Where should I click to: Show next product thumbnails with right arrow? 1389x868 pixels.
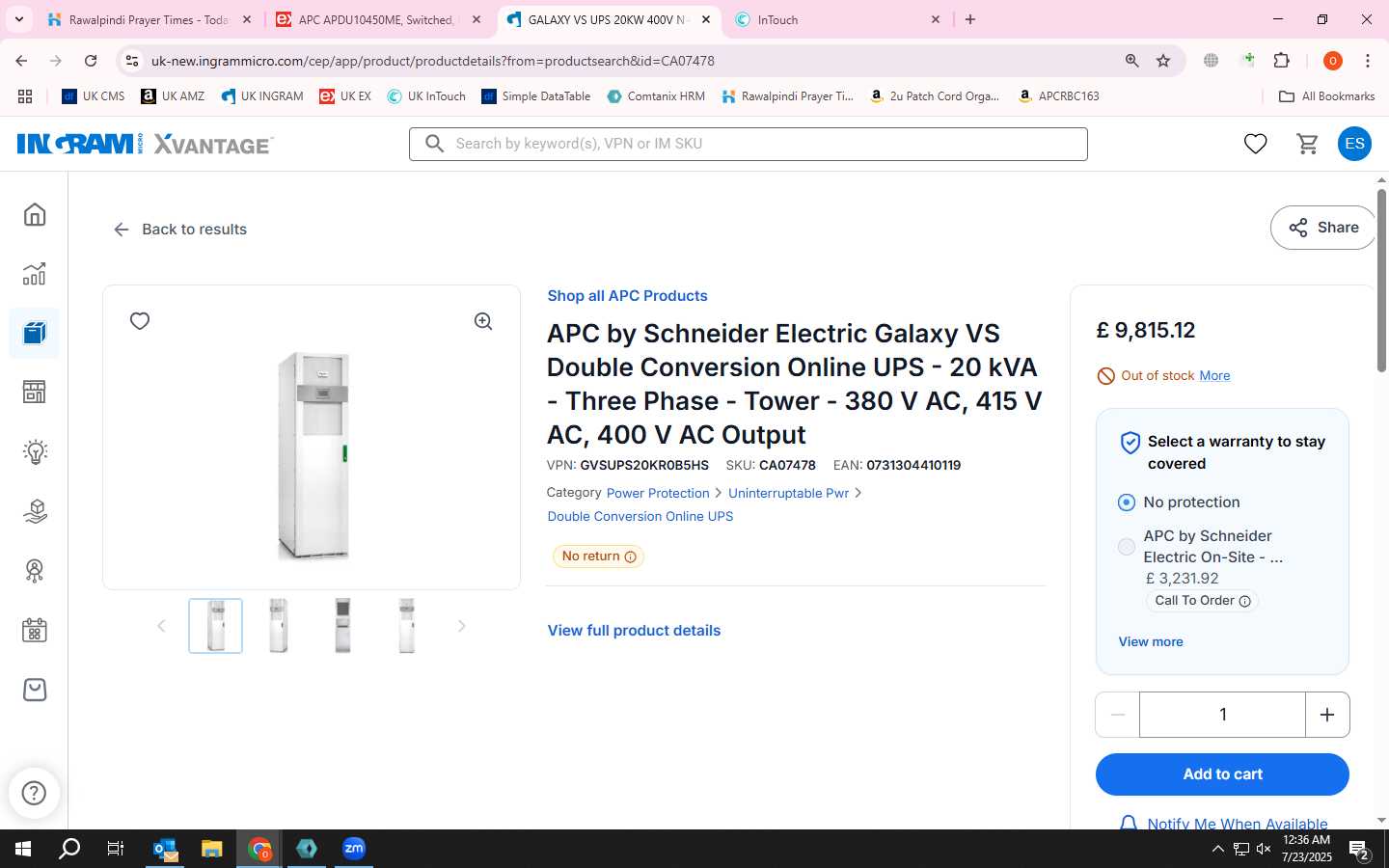click(461, 626)
